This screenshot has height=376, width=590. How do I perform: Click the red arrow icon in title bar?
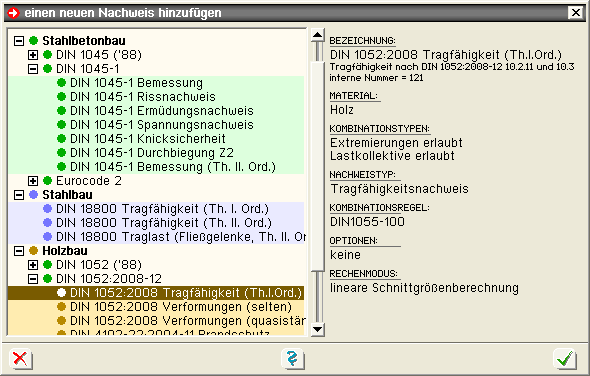pos(14,13)
